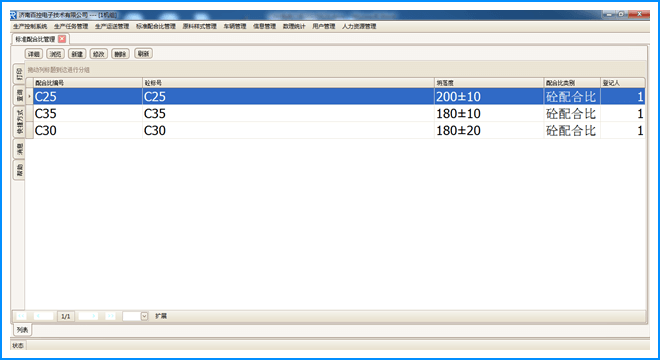This screenshot has height=360, width=660.
Task: Click the 刷新 toolbar button
Action: coord(144,53)
